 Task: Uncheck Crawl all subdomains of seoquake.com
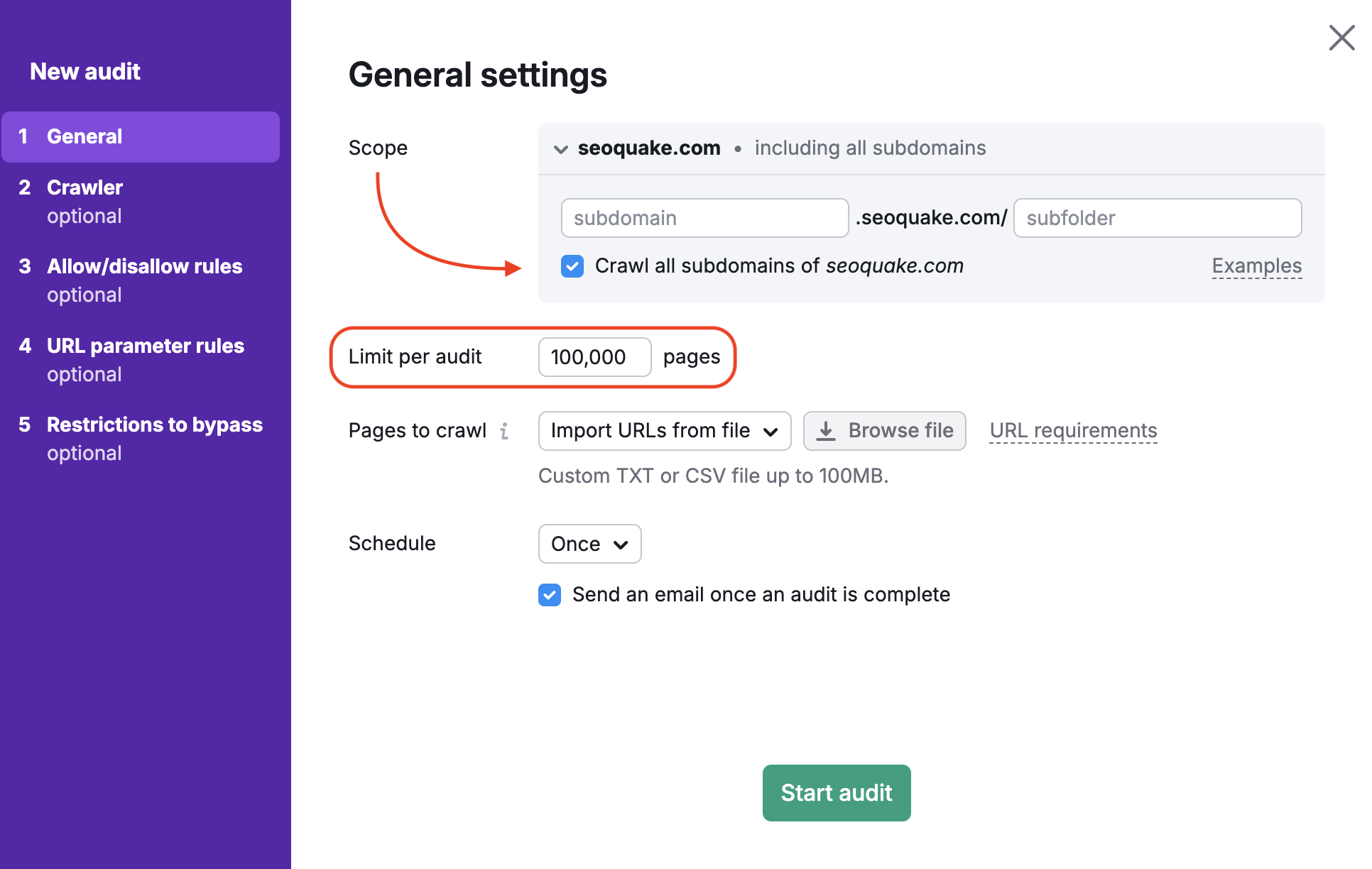coord(572,266)
